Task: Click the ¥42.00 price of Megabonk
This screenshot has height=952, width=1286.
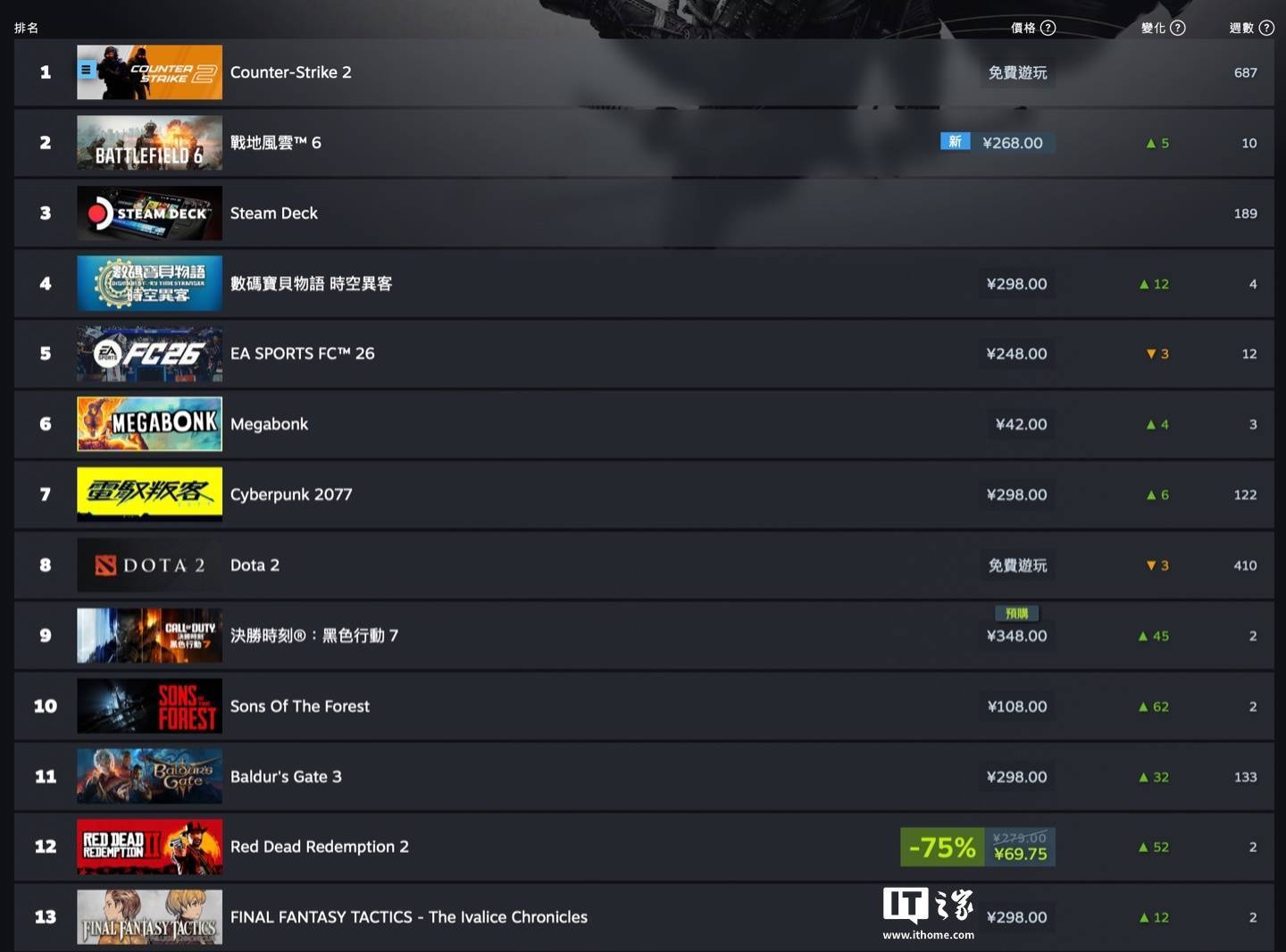Action: [1021, 424]
